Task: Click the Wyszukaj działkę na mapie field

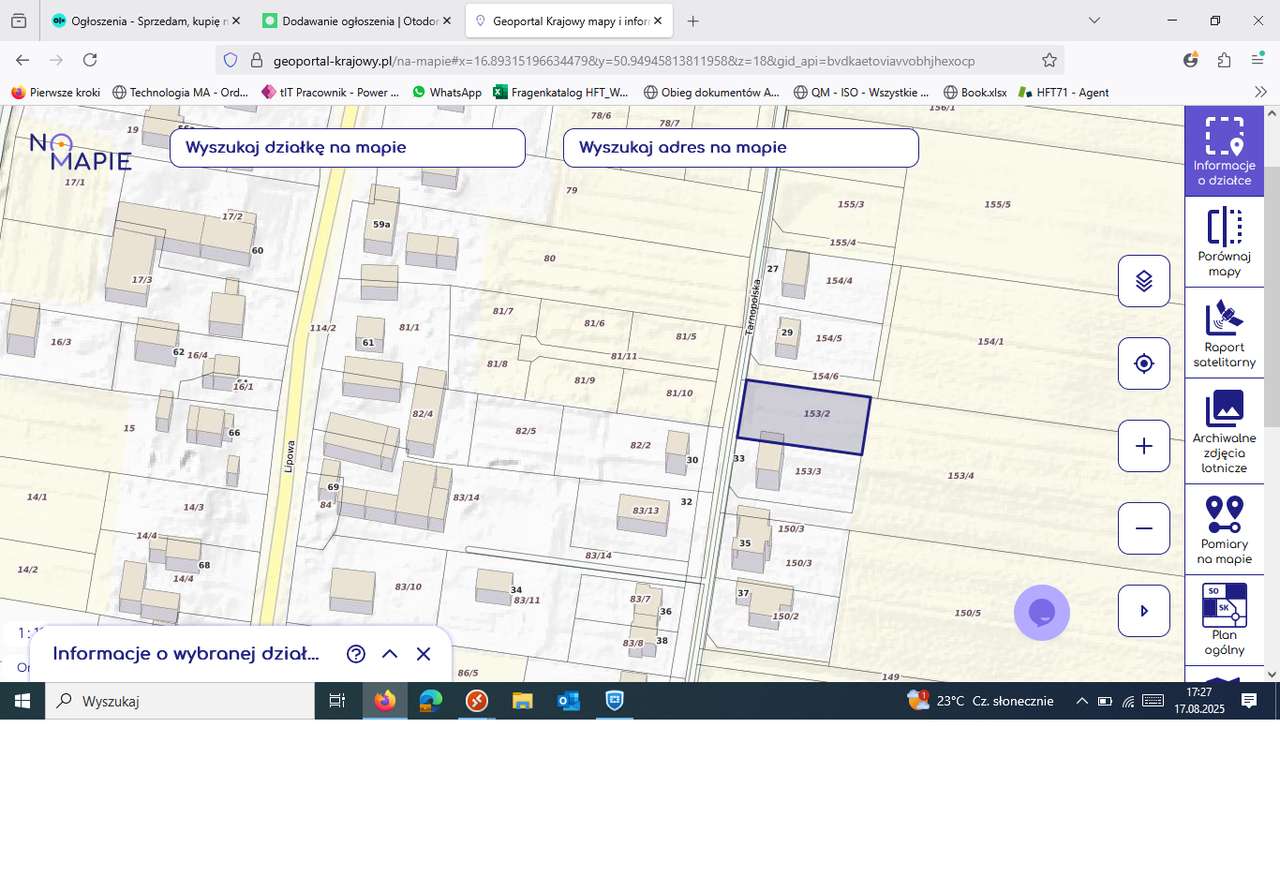Action: (x=347, y=148)
